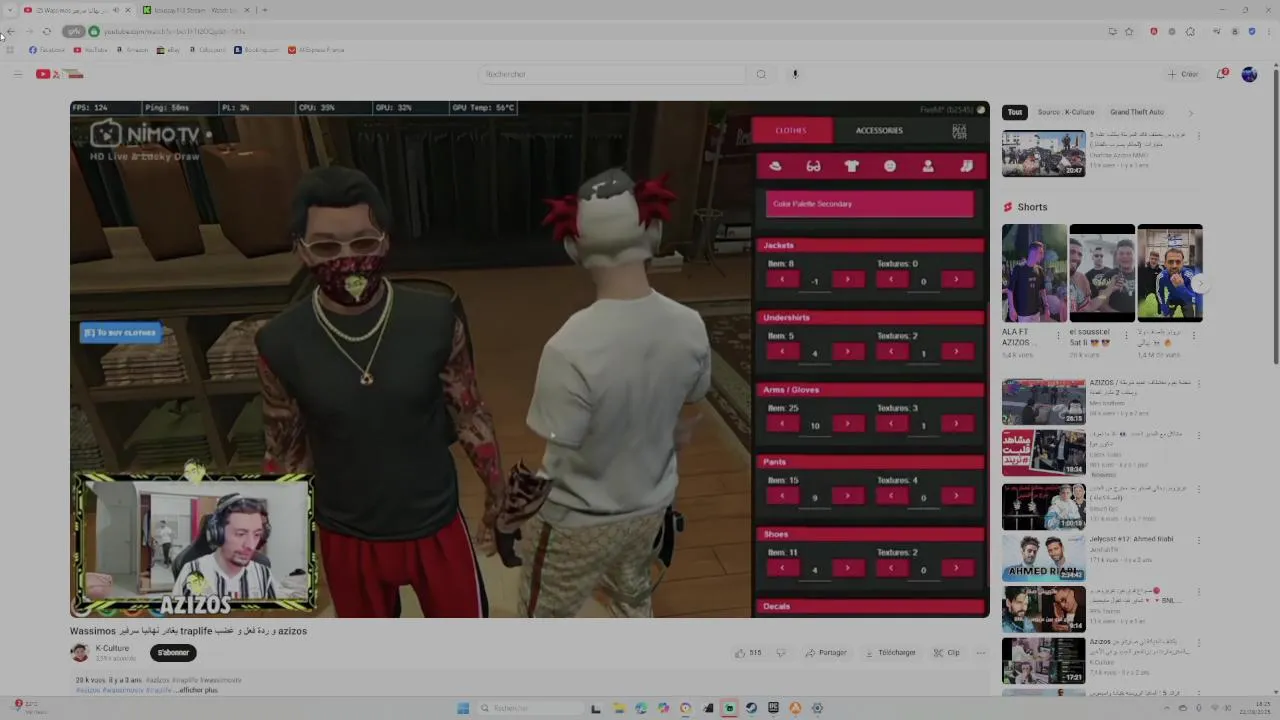Switch to the second browser tab
The width and height of the screenshot is (1280, 720).
tap(196, 10)
